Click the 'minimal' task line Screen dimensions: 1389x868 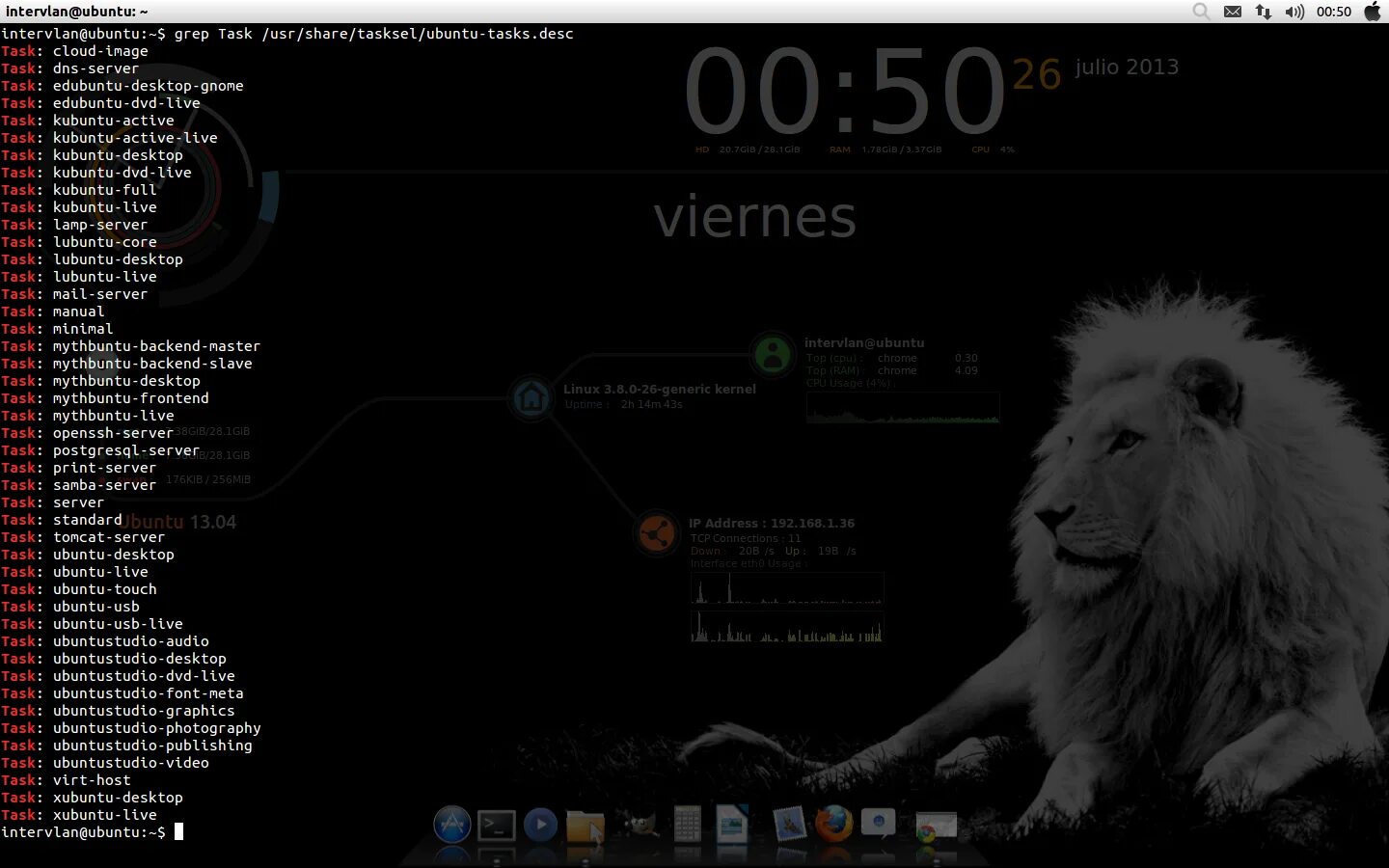tap(57, 329)
